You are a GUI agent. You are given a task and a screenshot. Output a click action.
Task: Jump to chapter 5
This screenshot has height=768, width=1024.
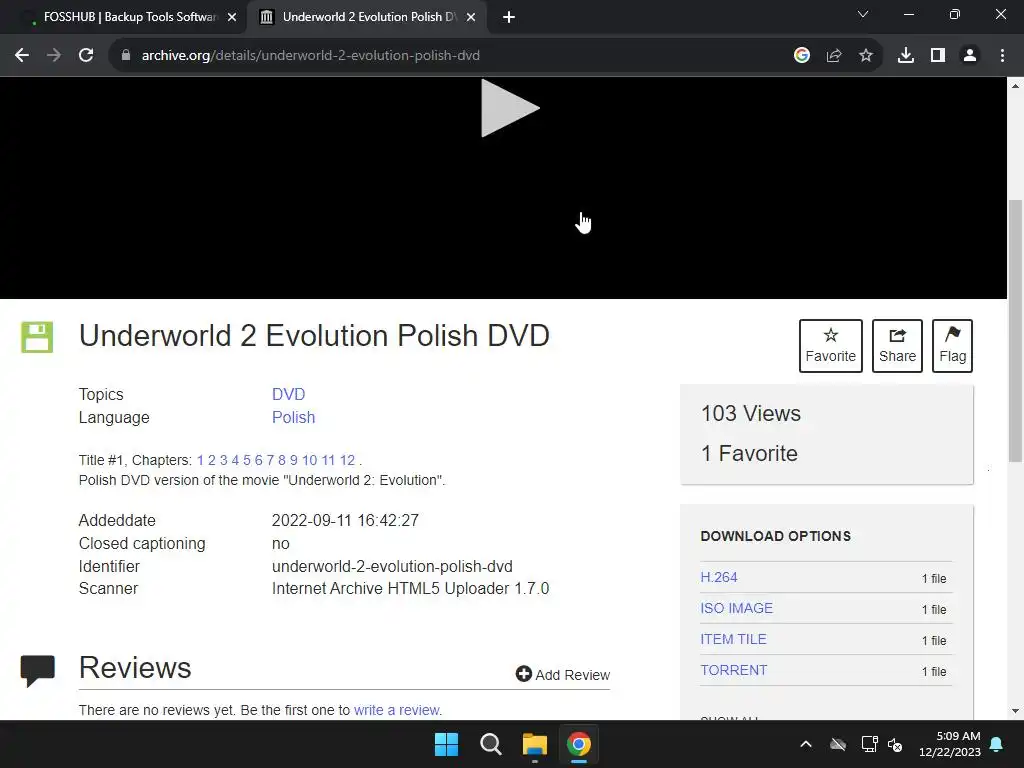click(247, 460)
